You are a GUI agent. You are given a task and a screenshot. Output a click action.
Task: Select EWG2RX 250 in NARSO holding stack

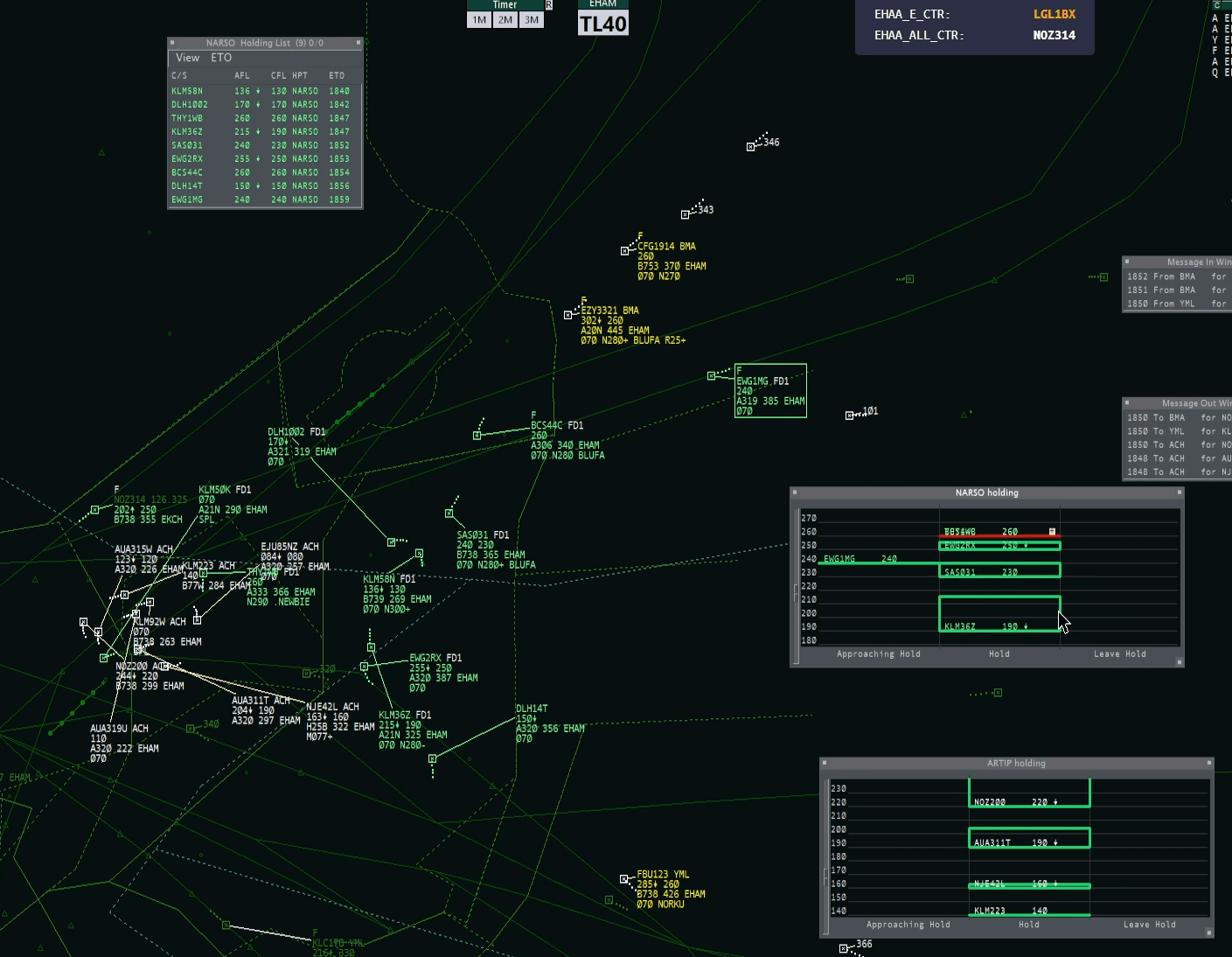click(x=999, y=546)
